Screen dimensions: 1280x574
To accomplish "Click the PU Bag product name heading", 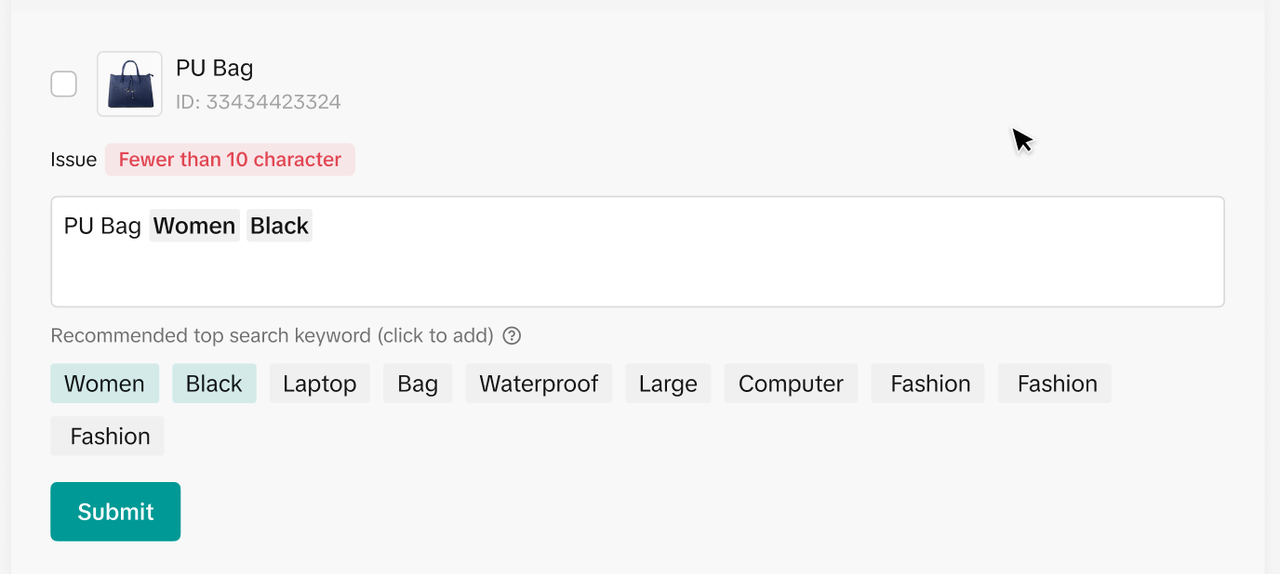I will 214,68.
